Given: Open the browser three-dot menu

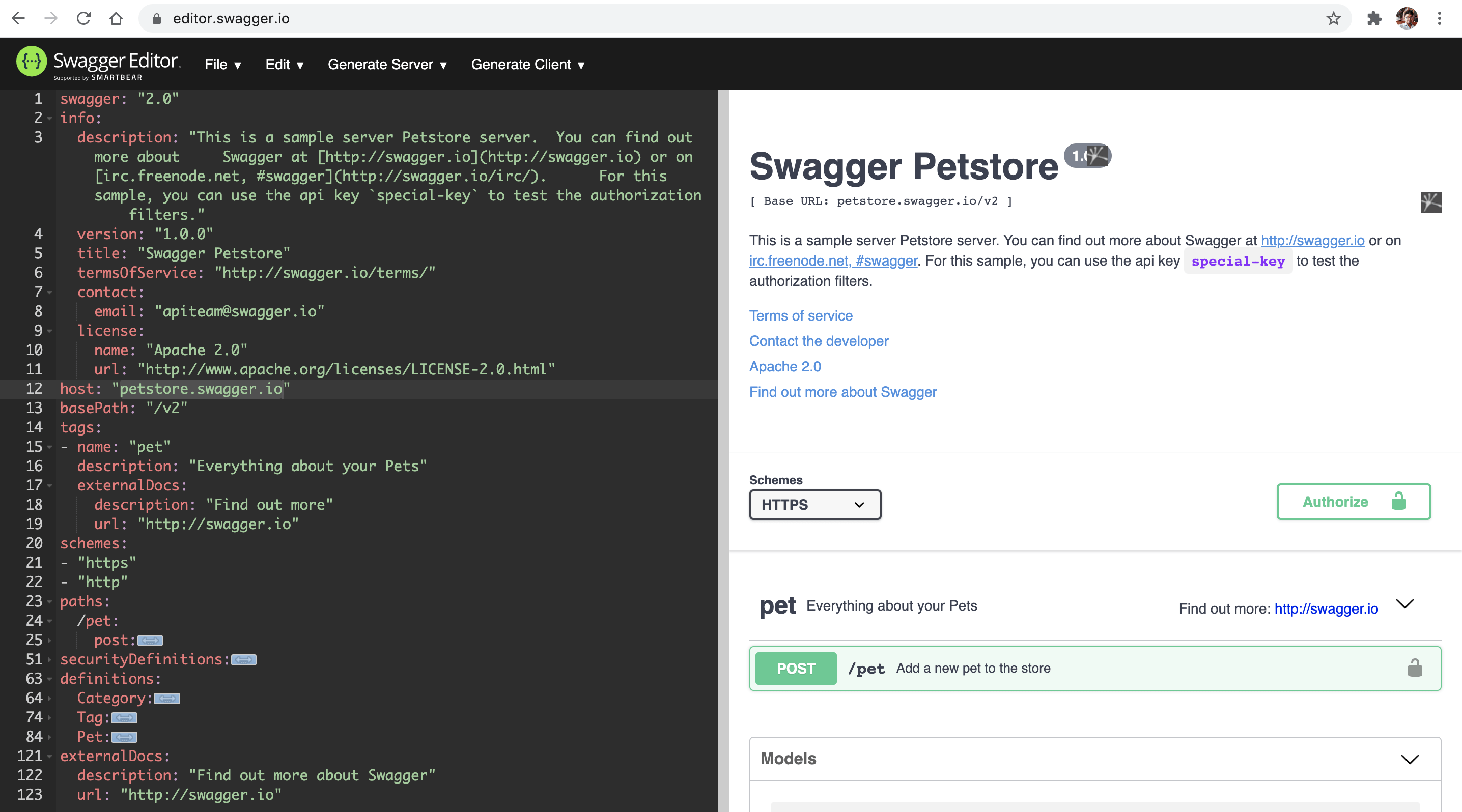Looking at the screenshot, I should (1439, 19).
